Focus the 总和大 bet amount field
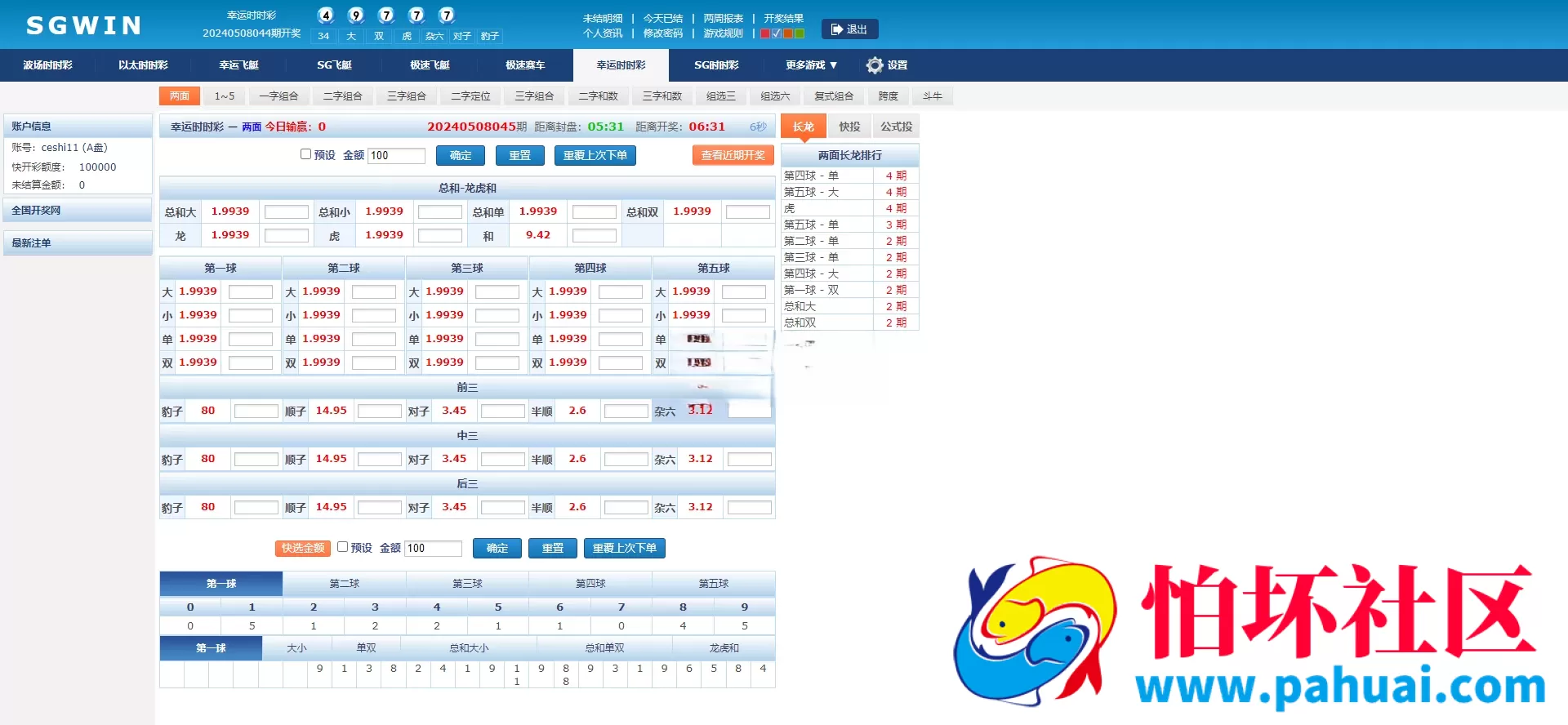The height and width of the screenshot is (725, 1568). coord(287,211)
